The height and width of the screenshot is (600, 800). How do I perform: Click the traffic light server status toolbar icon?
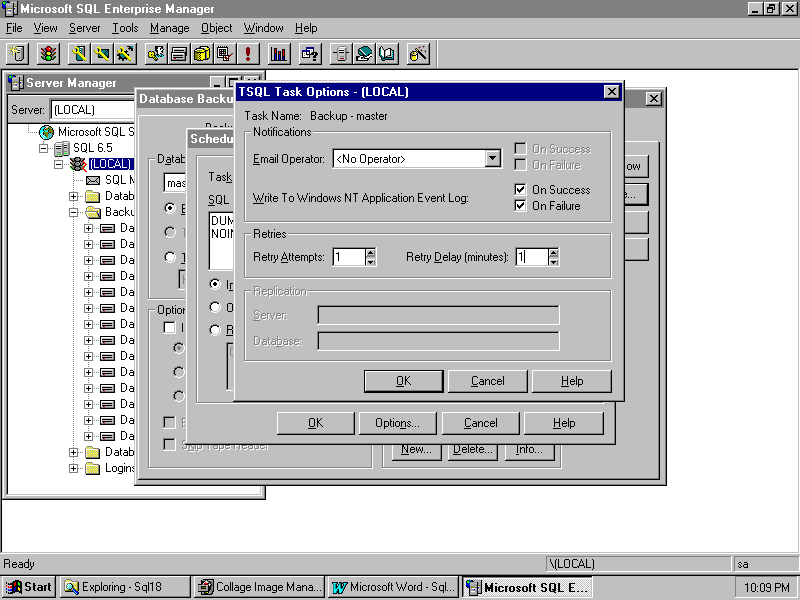48,53
